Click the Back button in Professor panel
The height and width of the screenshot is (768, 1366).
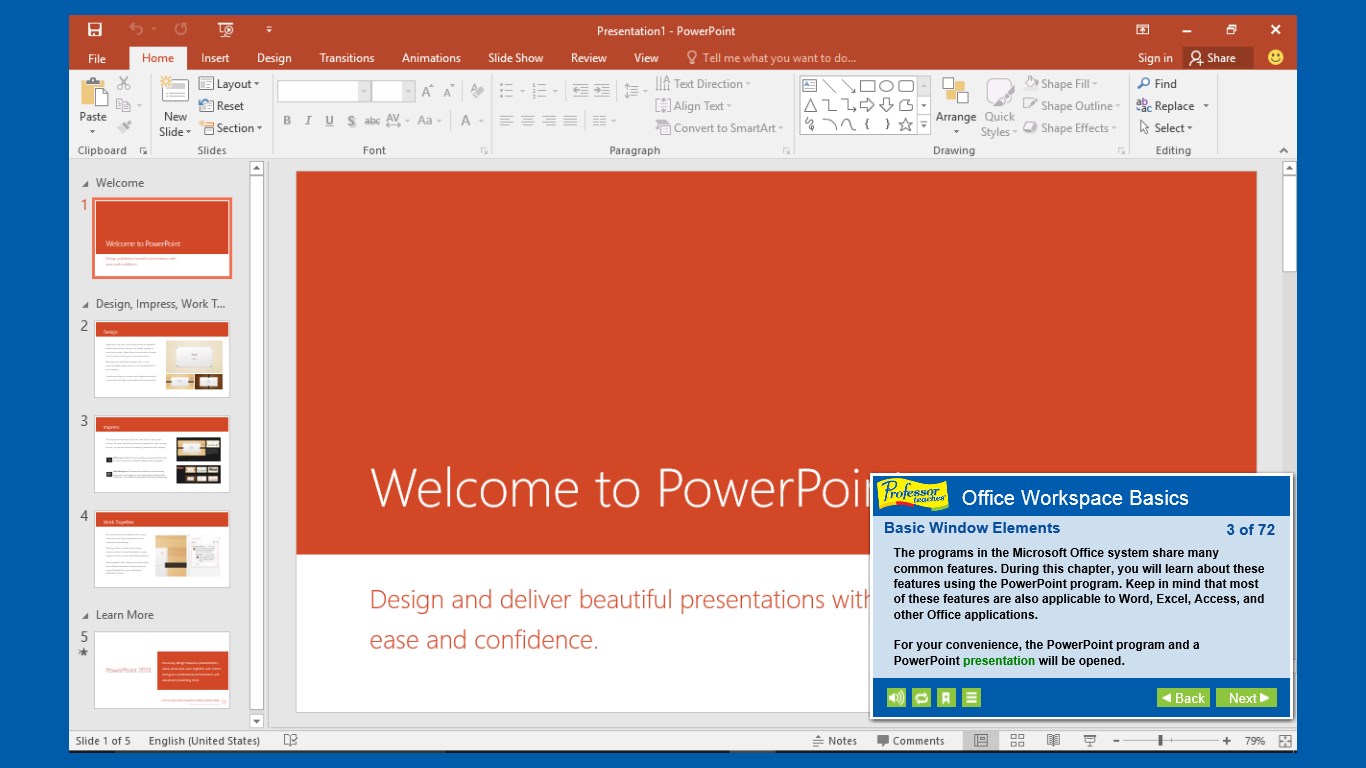1183,698
